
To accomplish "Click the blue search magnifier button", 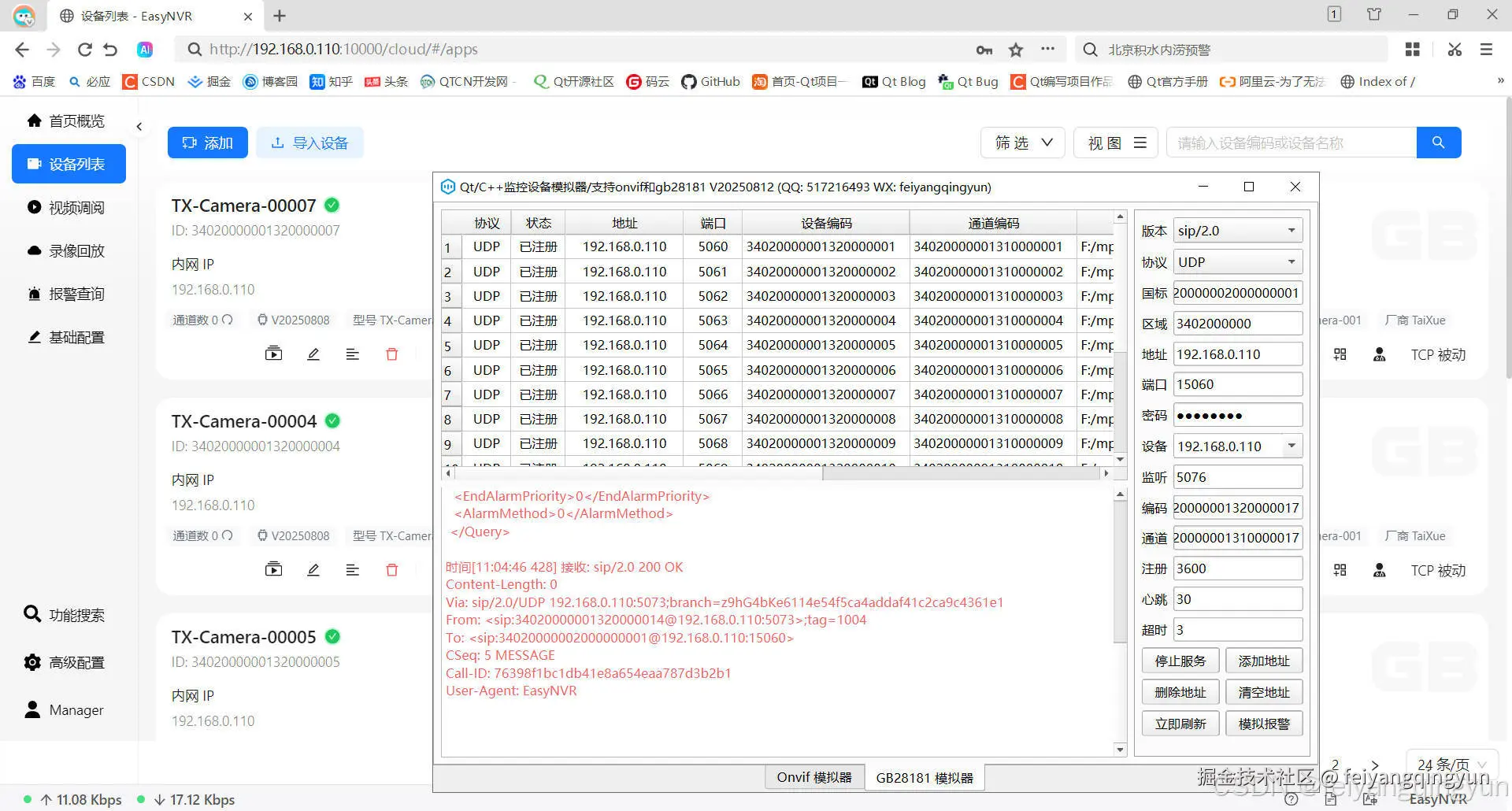I will (x=1438, y=143).
